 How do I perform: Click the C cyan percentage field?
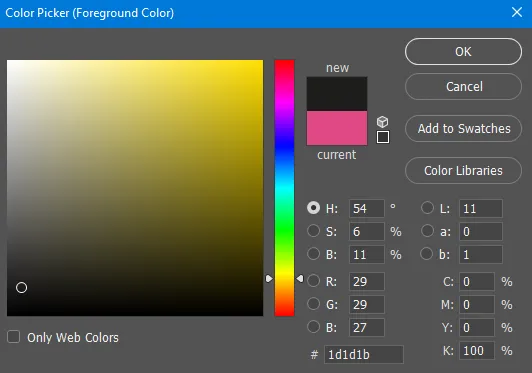(x=477, y=281)
